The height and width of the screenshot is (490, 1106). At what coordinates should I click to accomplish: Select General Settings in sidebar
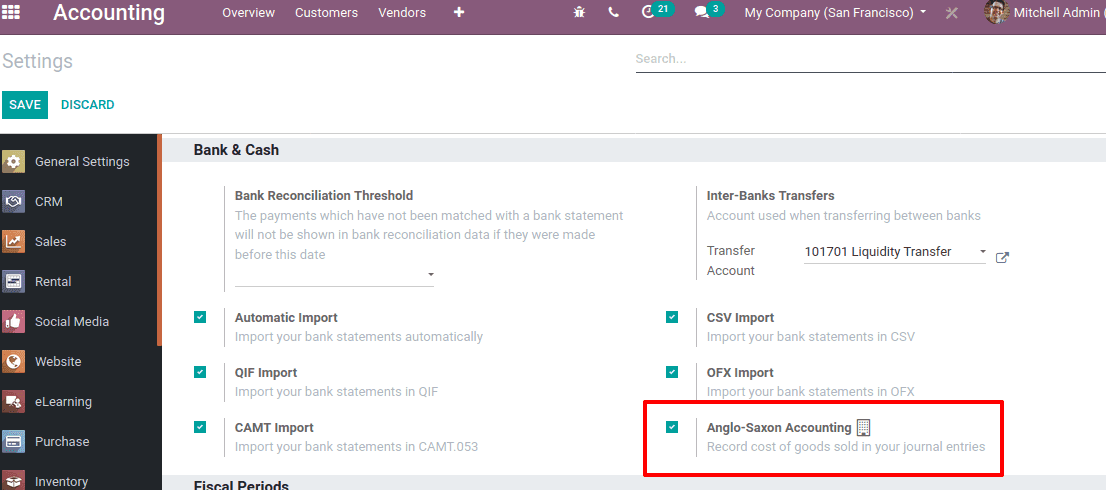82,161
